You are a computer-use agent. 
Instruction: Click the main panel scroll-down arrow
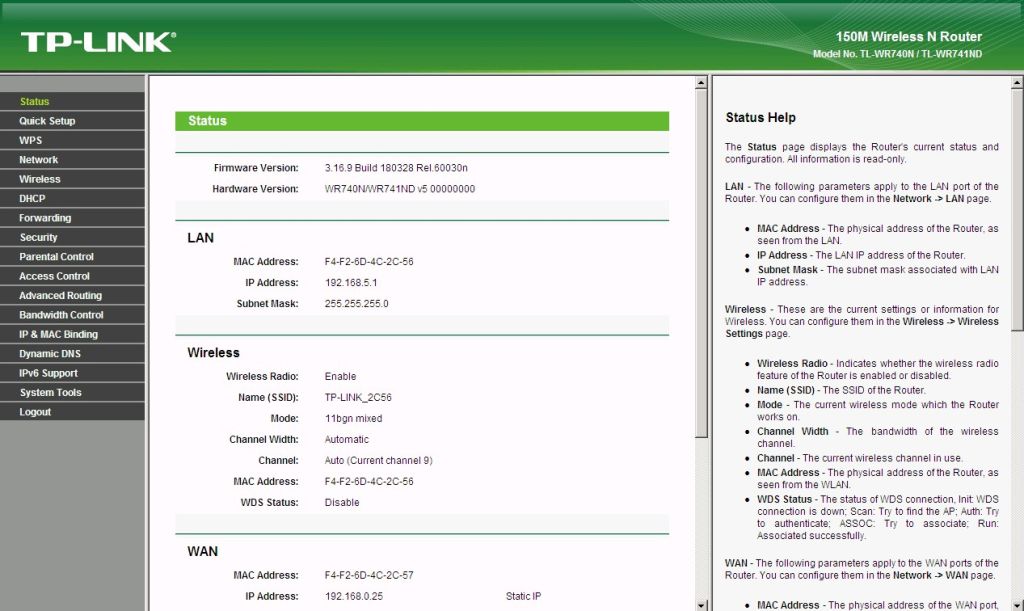click(x=701, y=605)
